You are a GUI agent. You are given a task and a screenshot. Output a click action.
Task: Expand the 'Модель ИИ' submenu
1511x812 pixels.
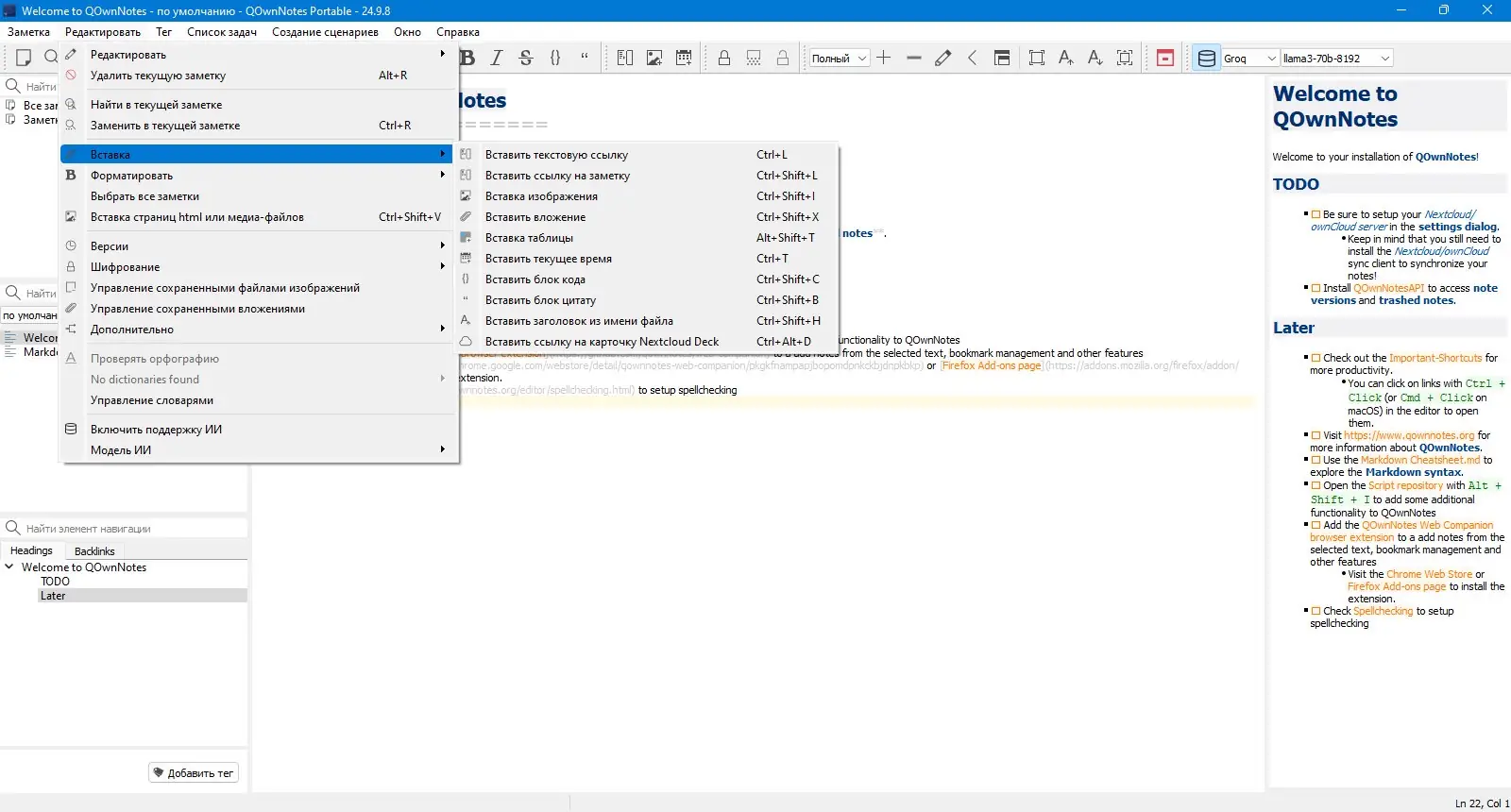[259, 450]
